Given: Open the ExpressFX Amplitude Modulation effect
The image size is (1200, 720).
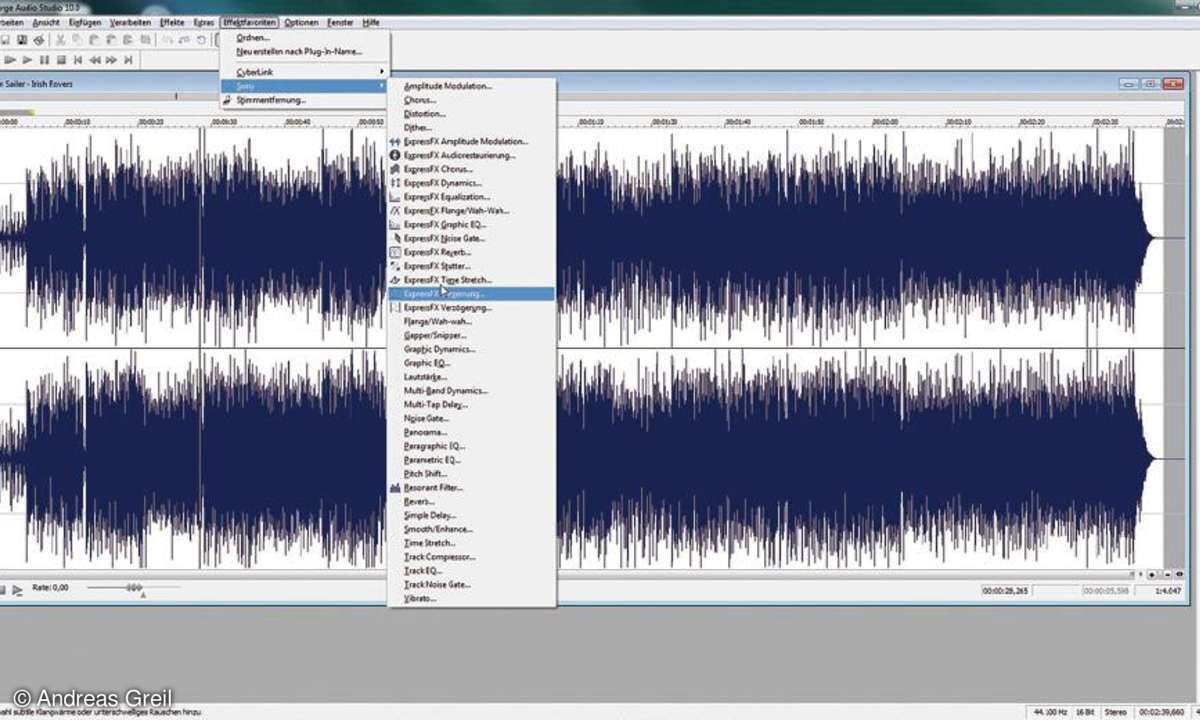Looking at the screenshot, I should [471, 142].
